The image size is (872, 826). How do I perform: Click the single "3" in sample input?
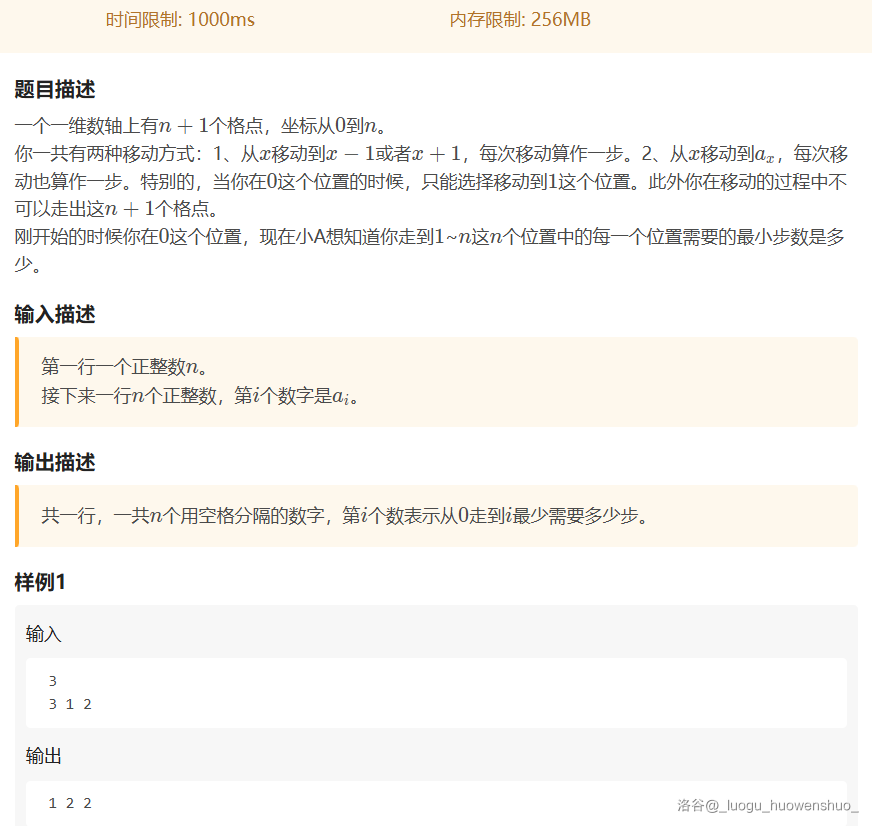click(53, 681)
